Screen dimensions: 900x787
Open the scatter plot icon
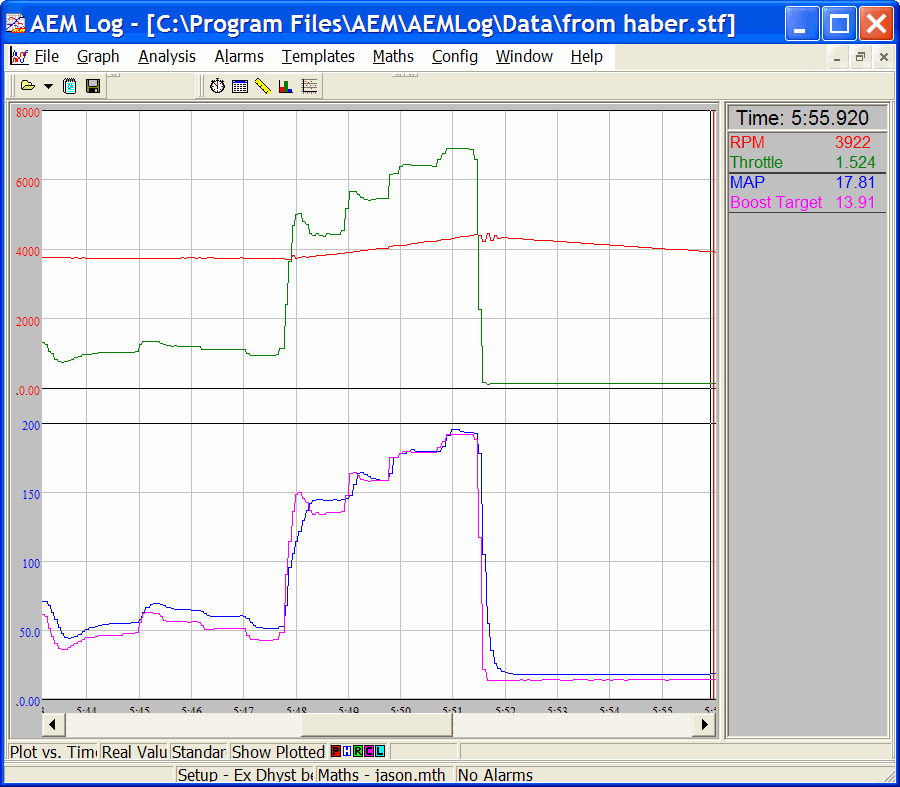pos(309,87)
